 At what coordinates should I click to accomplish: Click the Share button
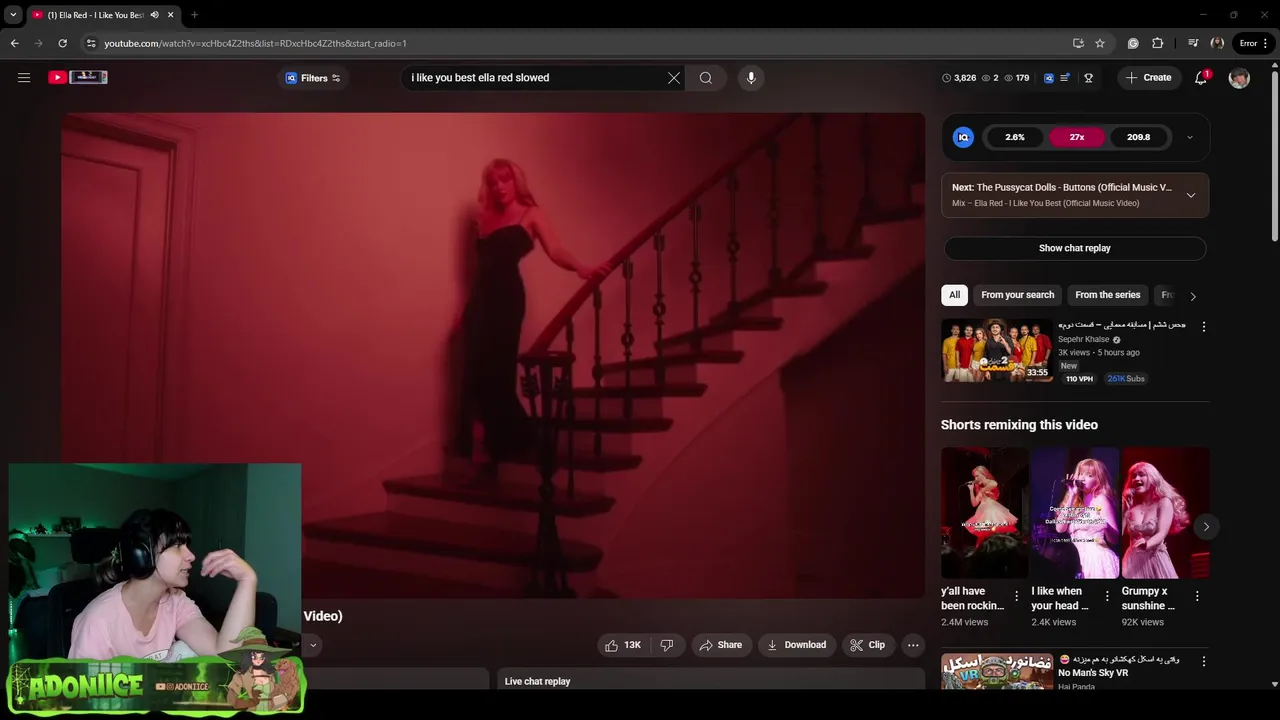pos(720,645)
